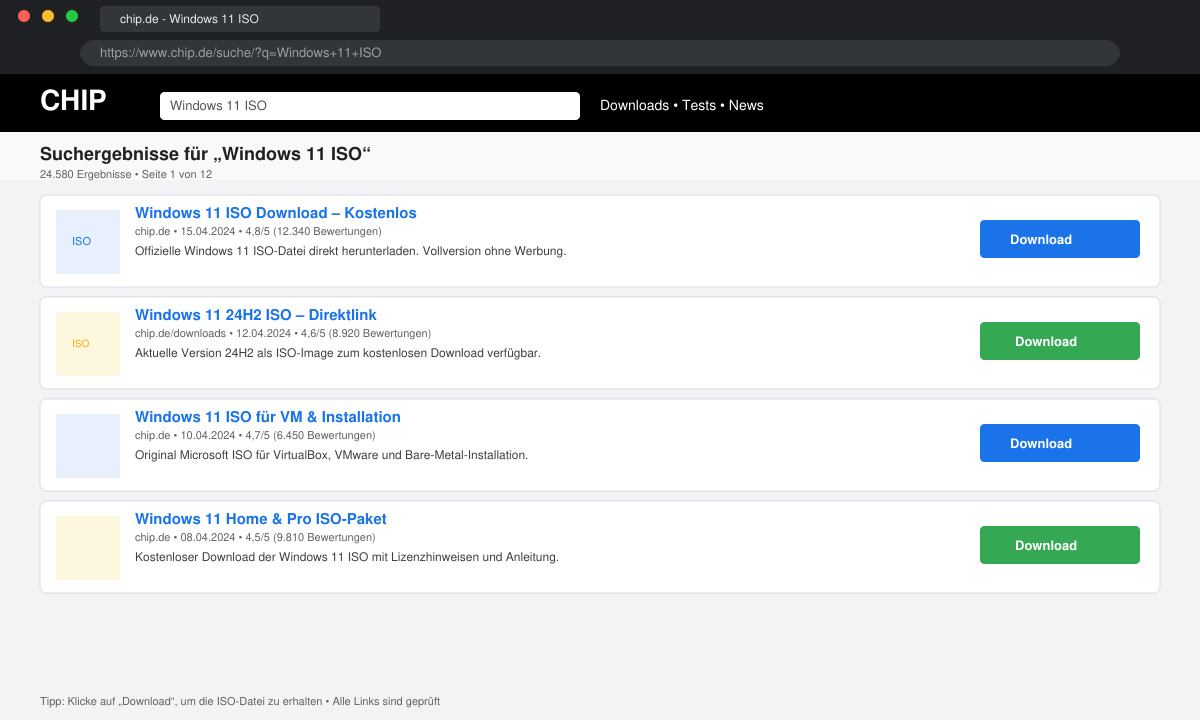Click the browser address bar URL

(x=600, y=53)
